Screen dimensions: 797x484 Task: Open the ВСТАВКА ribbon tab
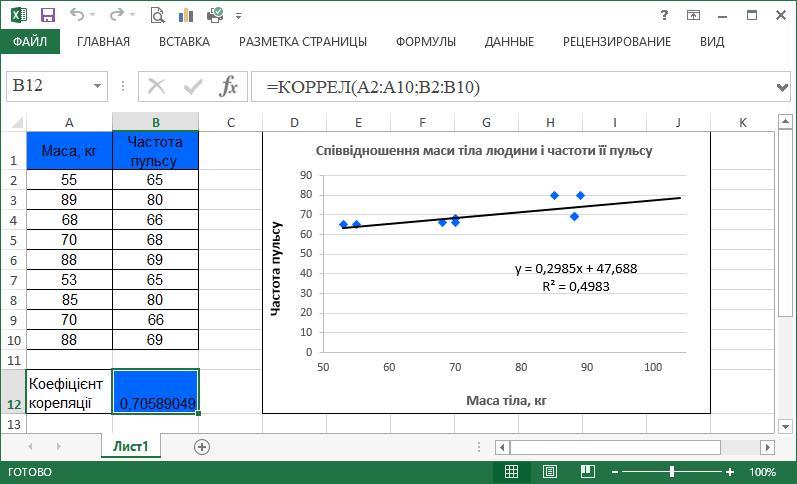coord(184,42)
